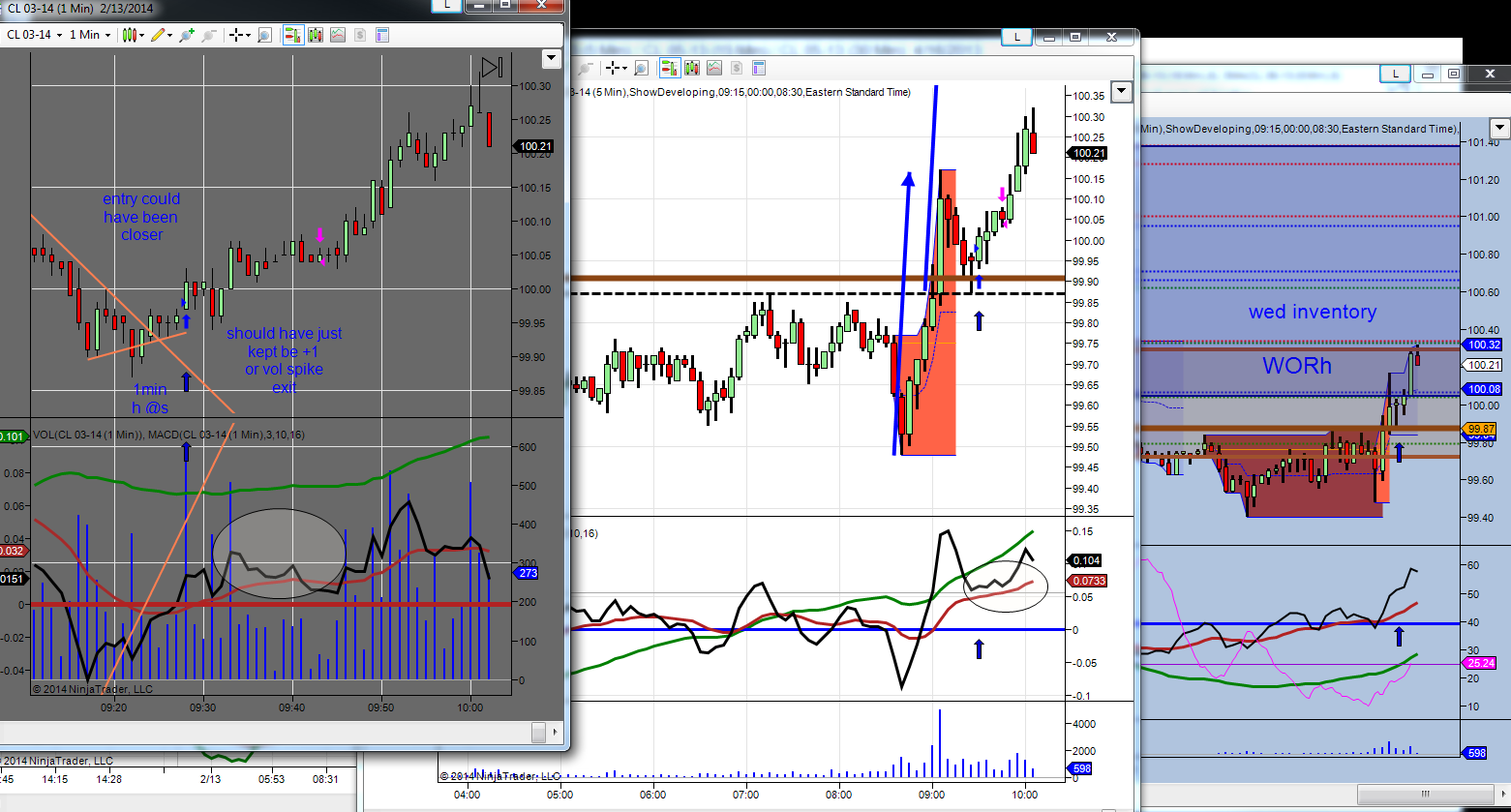Select the VOL and MACD indicator label

click(168, 435)
